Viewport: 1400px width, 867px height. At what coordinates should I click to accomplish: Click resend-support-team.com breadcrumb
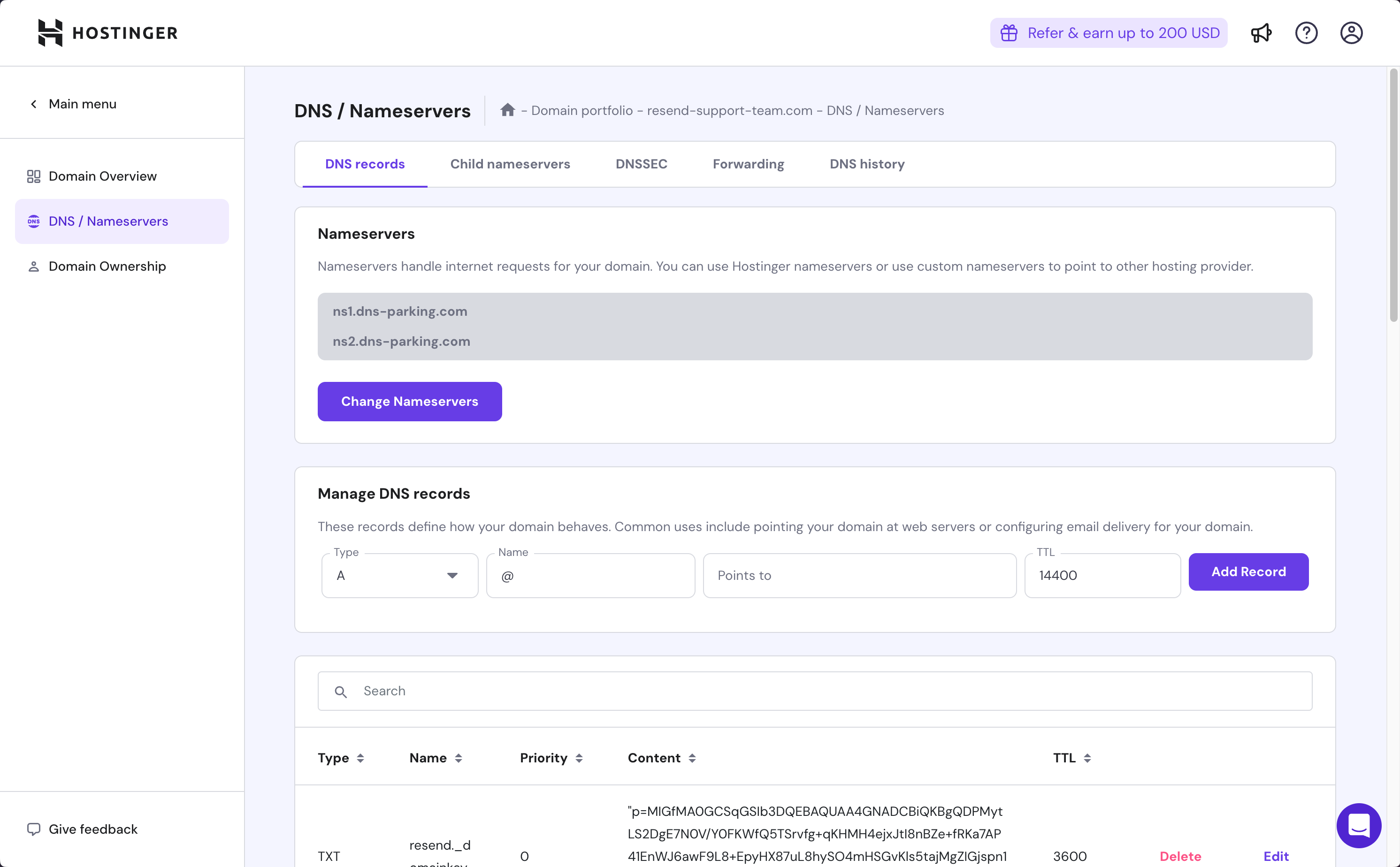[x=729, y=110]
